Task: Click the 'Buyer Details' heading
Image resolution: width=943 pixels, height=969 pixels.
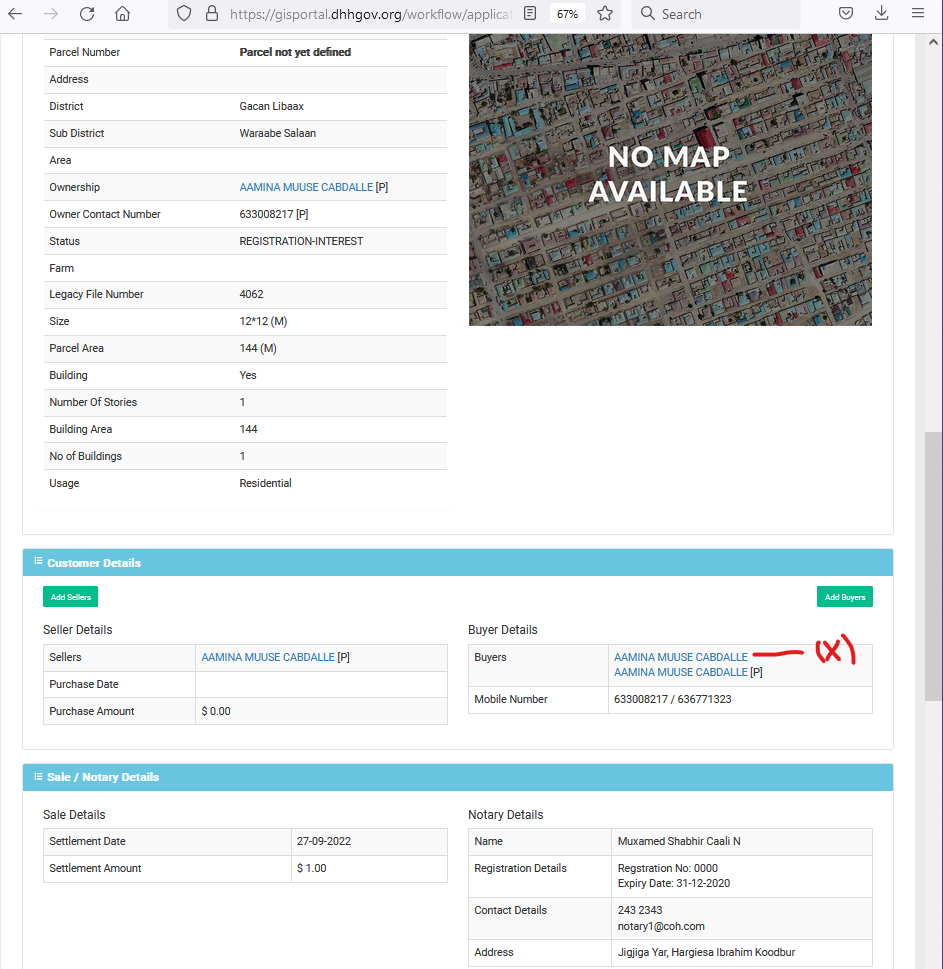Action: coord(502,630)
